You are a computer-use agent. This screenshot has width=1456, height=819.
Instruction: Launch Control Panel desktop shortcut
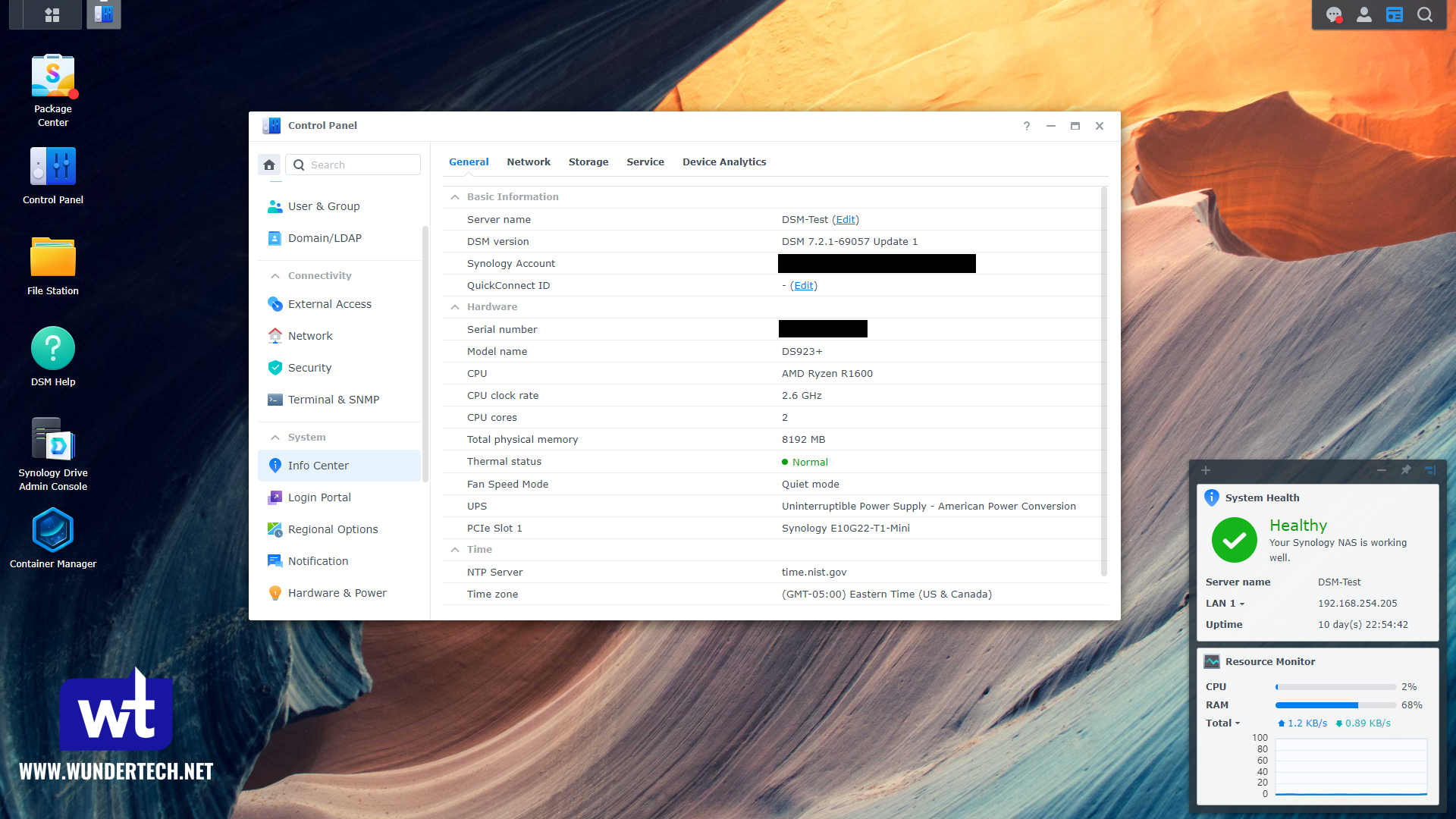[x=53, y=176]
